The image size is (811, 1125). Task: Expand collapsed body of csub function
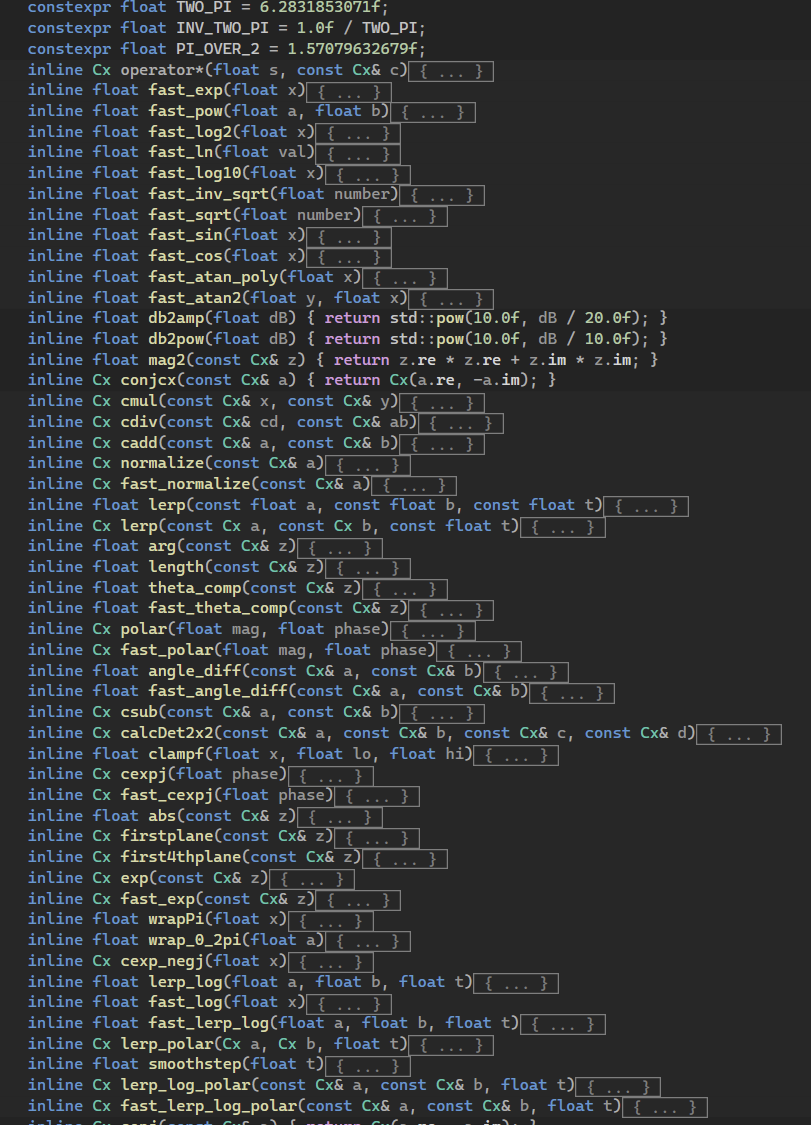pos(442,713)
